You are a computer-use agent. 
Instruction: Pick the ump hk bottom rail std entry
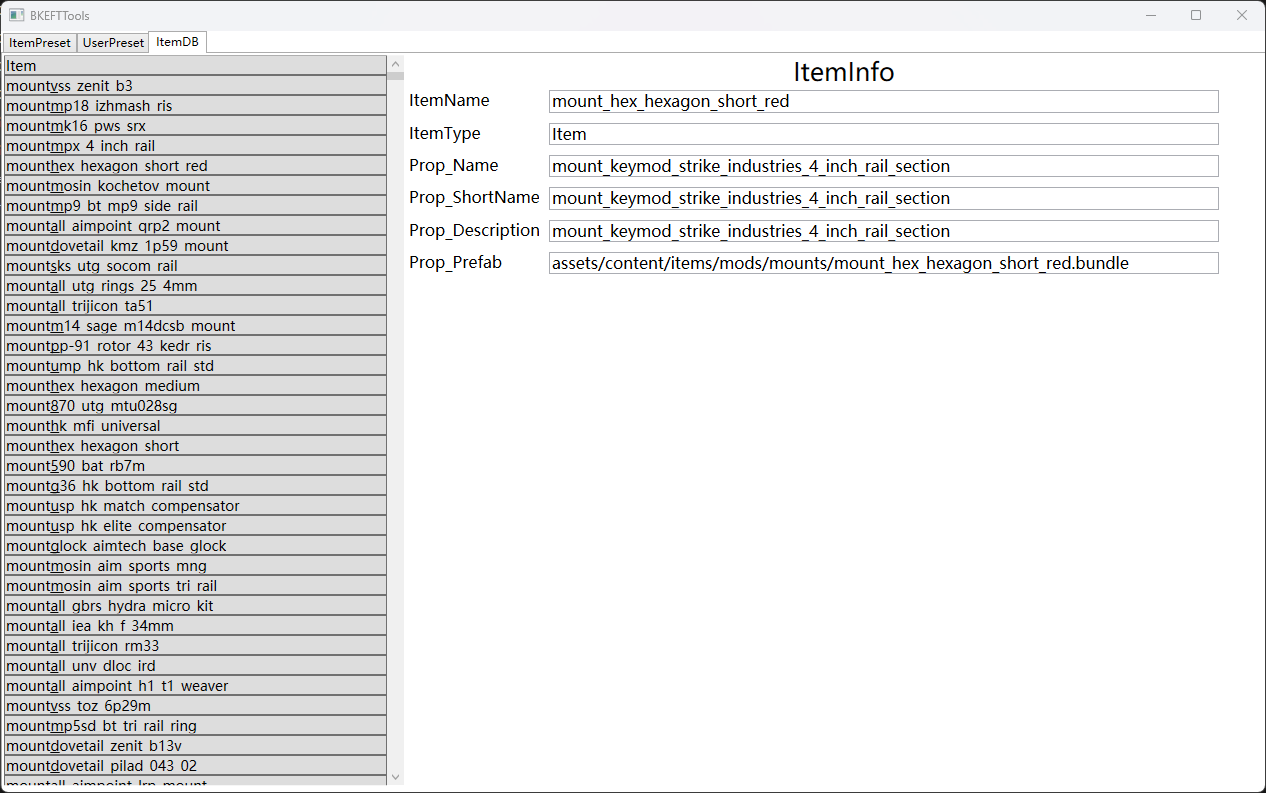195,366
